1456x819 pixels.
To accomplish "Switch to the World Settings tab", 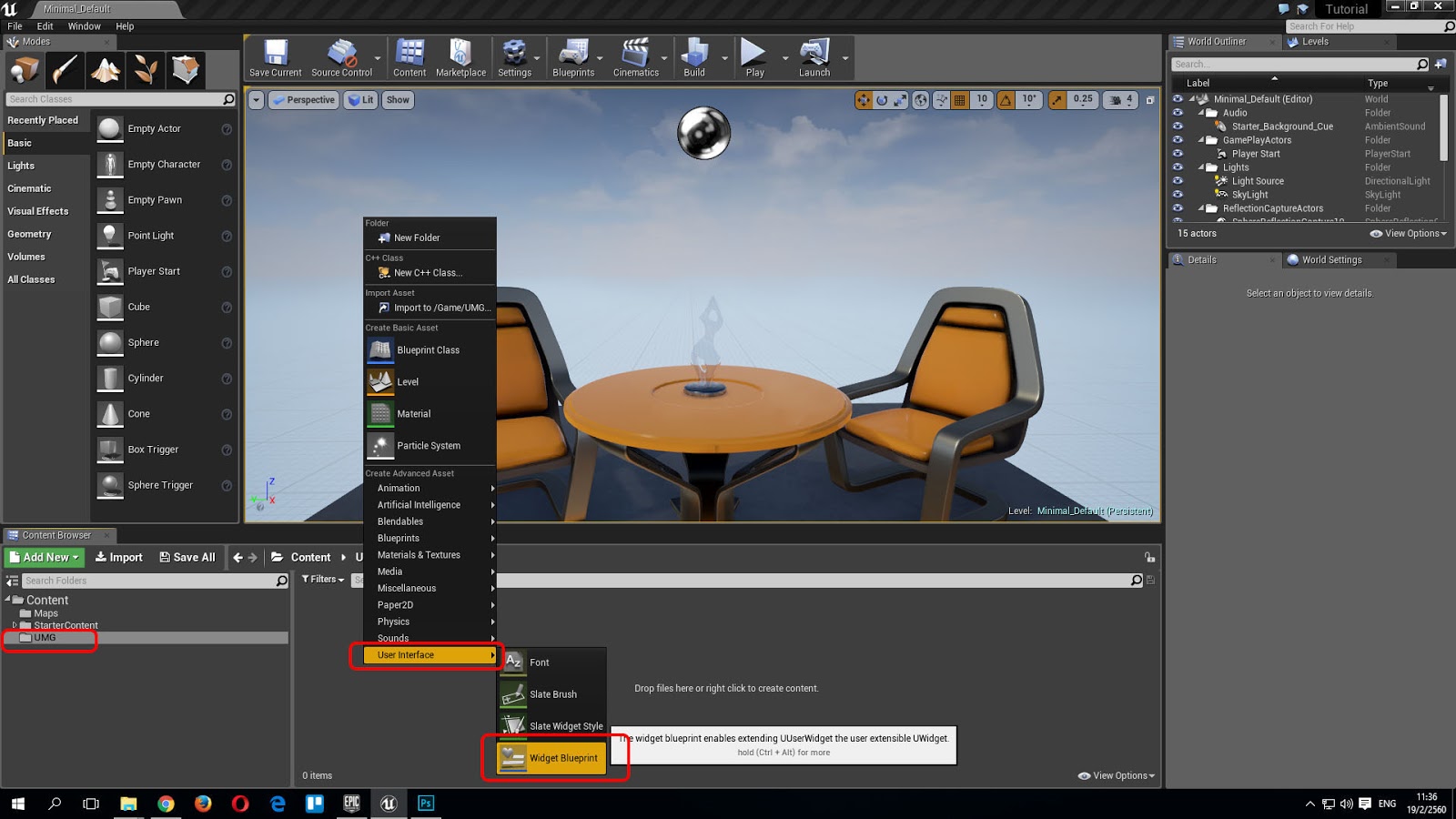I will click(x=1331, y=259).
